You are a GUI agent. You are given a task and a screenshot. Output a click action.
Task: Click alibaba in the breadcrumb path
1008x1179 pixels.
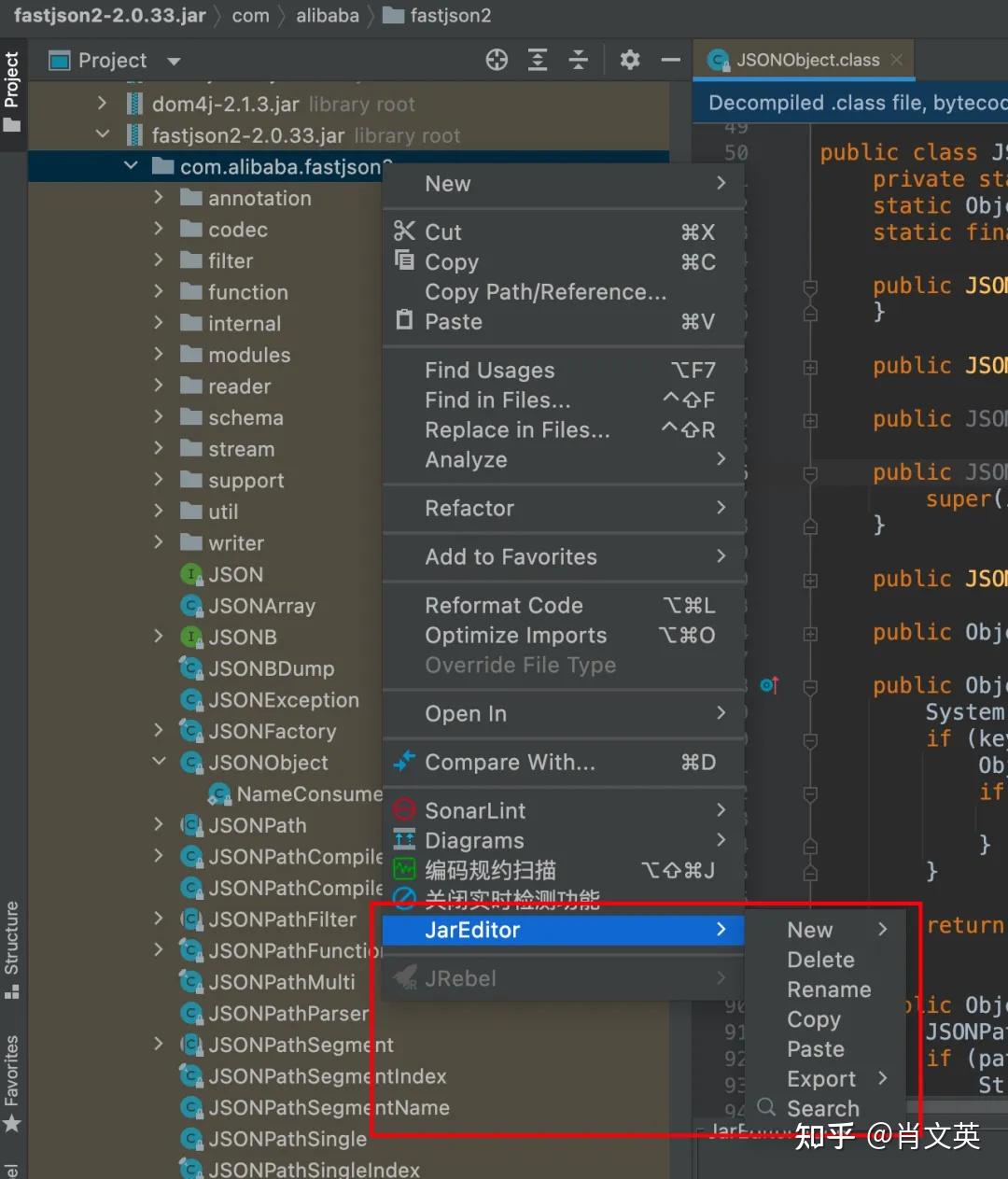pos(327,16)
